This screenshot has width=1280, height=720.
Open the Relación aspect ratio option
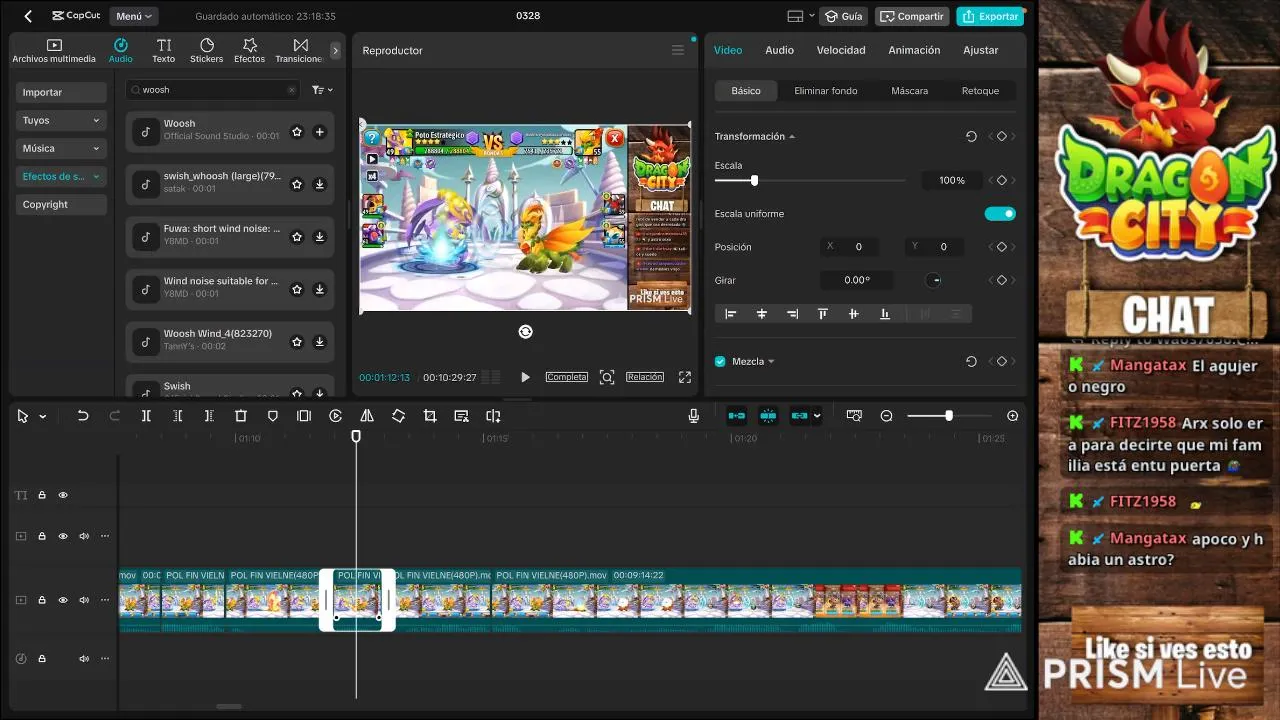point(645,377)
